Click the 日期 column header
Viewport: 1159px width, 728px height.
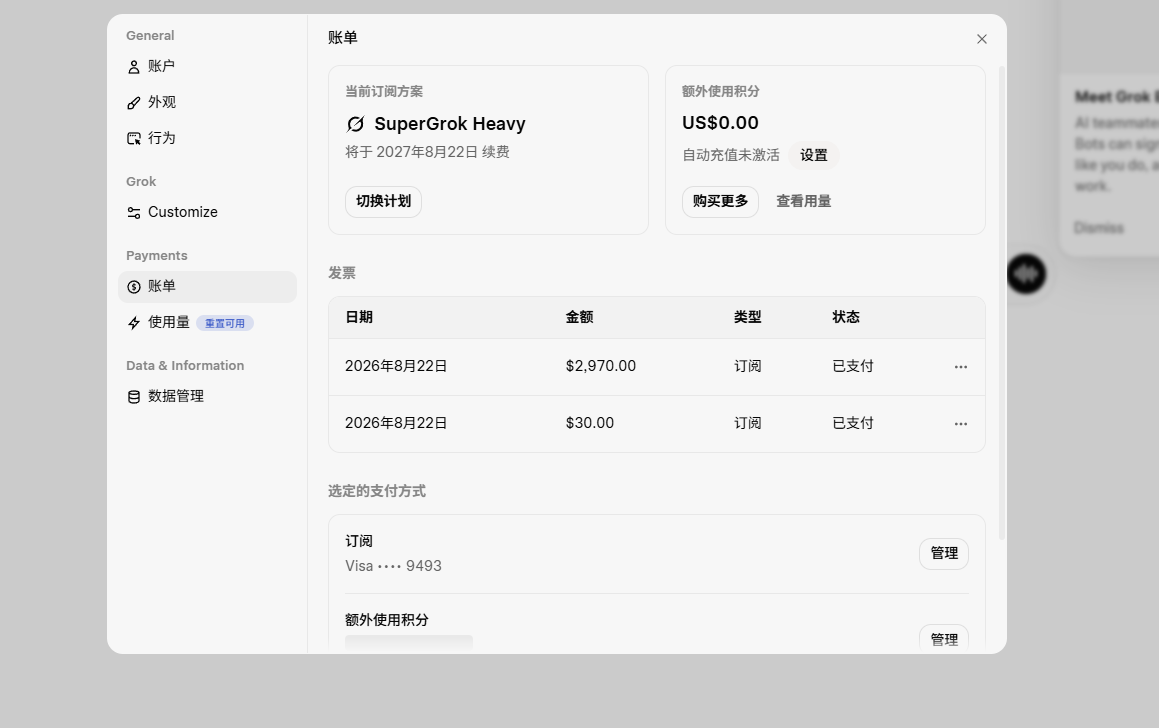tap(359, 318)
